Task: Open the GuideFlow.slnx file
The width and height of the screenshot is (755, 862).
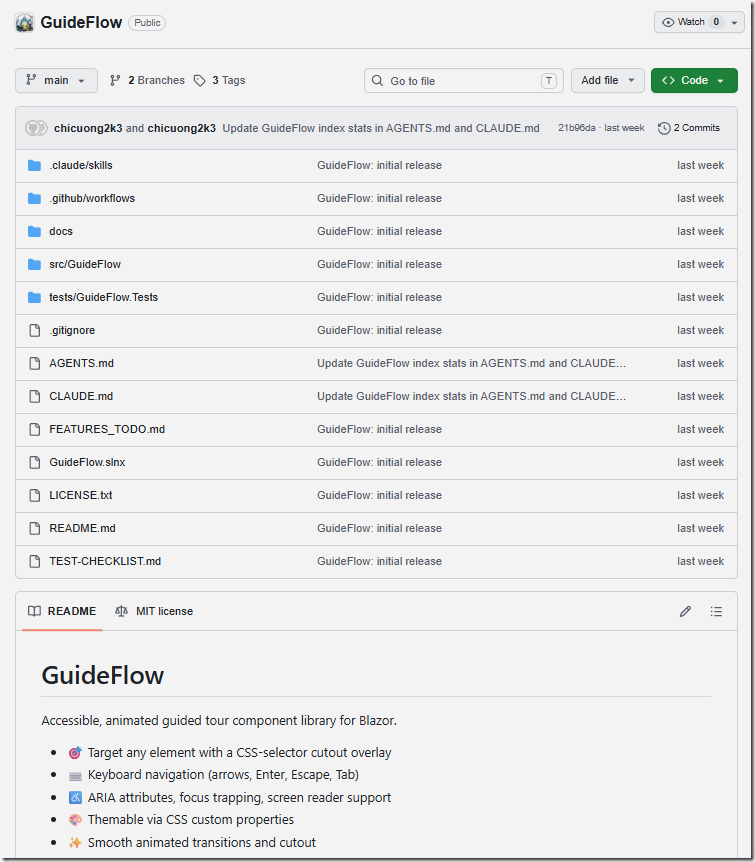Action: (87, 462)
